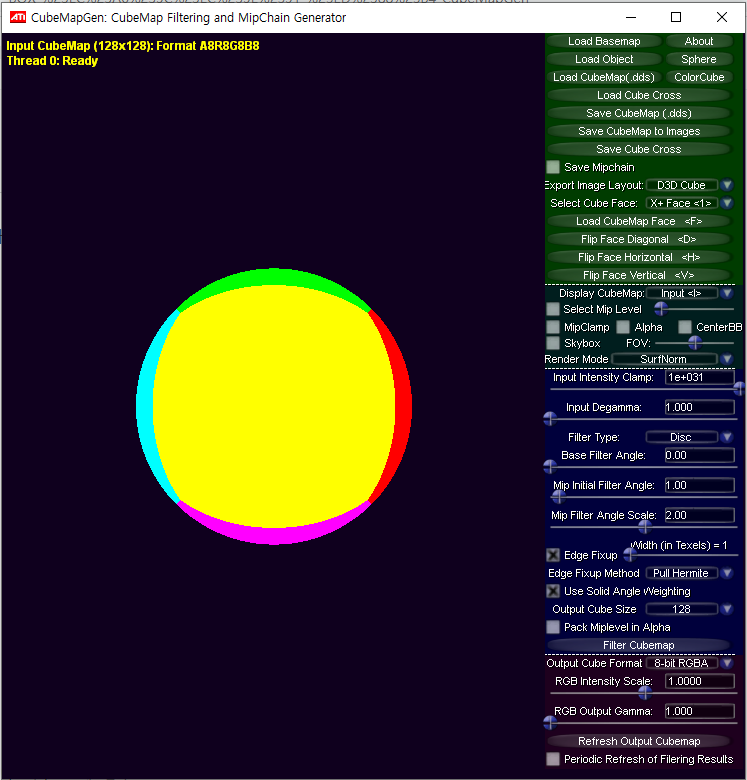The image size is (747, 780).
Task: Enable the Save Mipchain checkbox
Action: pyautogui.click(x=553, y=167)
